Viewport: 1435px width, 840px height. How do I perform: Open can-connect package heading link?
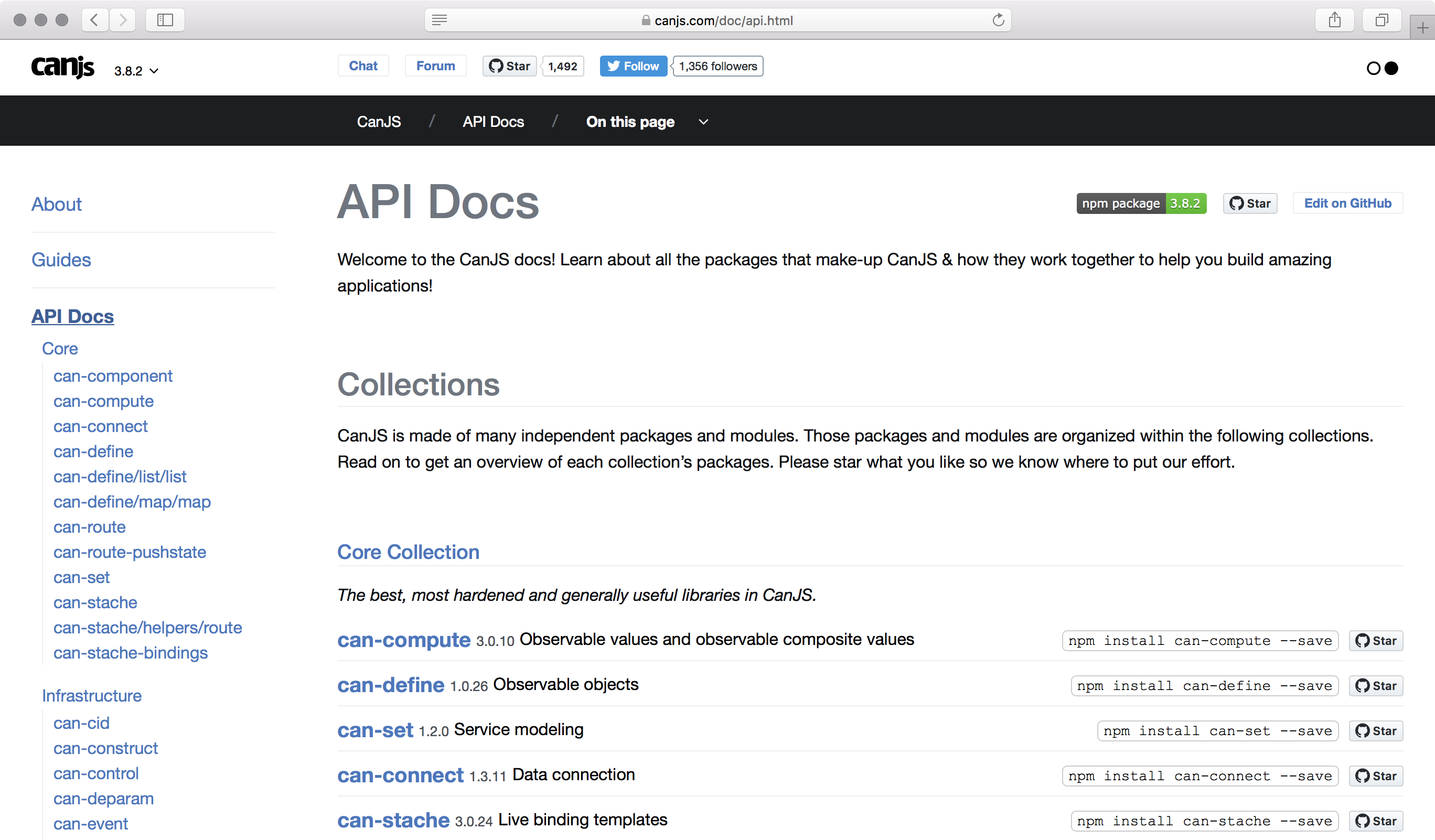pyautogui.click(x=400, y=775)
